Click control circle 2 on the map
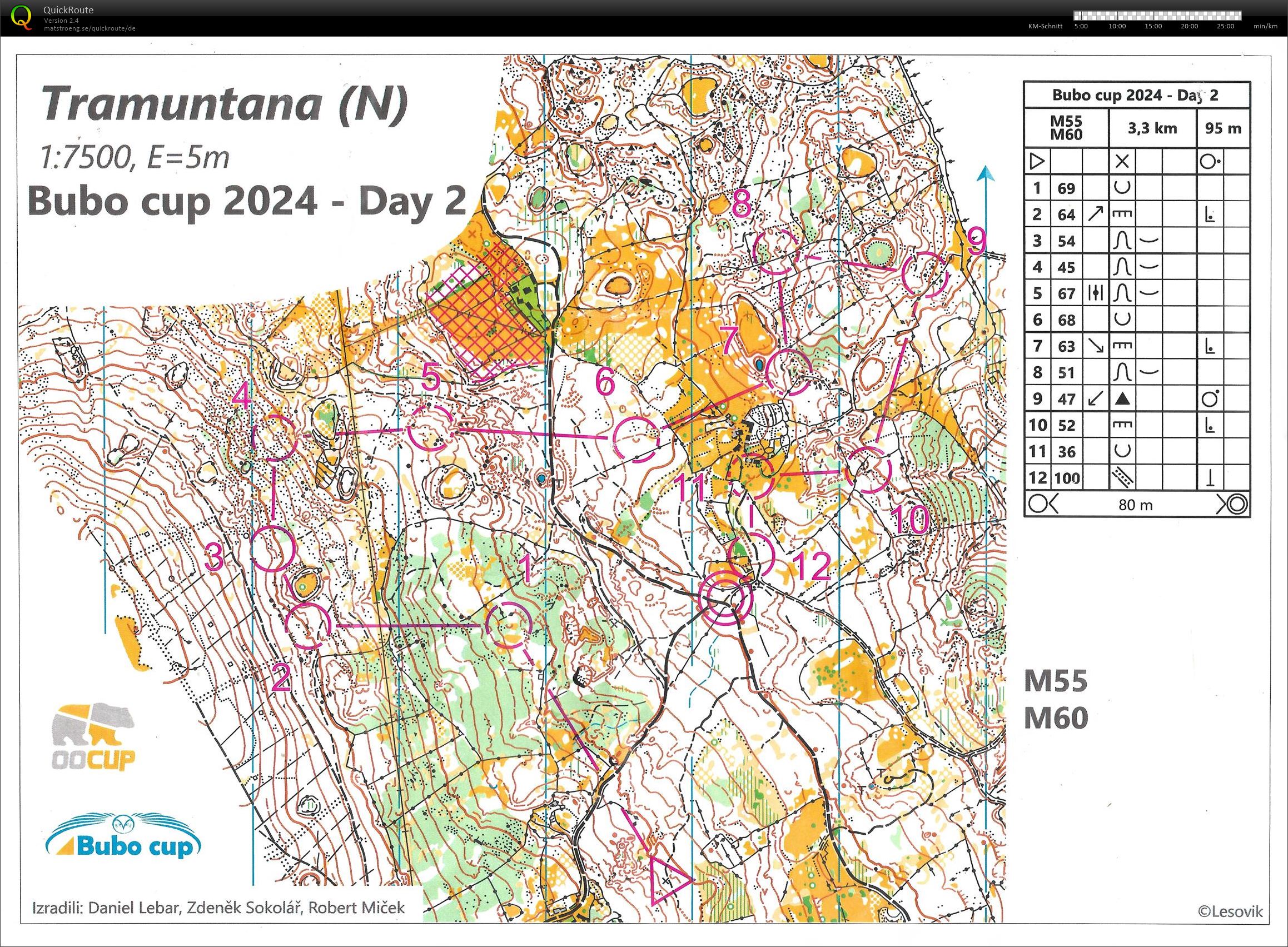This screenshot has width=1288, height=947. coord(309,625)
